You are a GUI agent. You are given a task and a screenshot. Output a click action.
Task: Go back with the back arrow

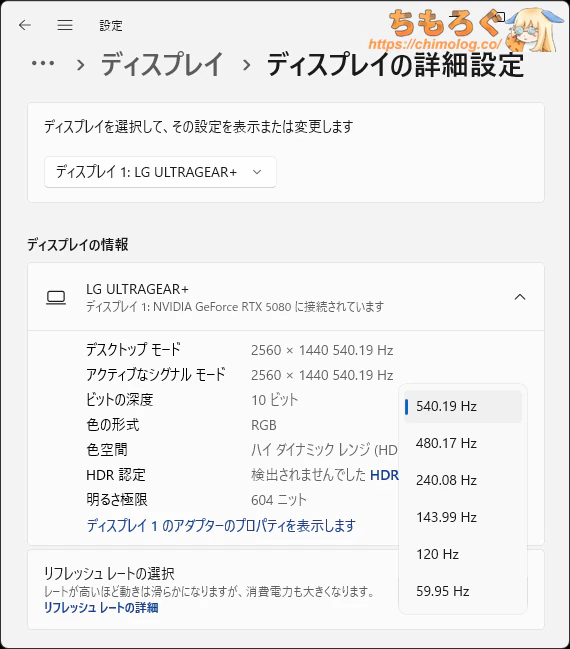pos(25,25)
